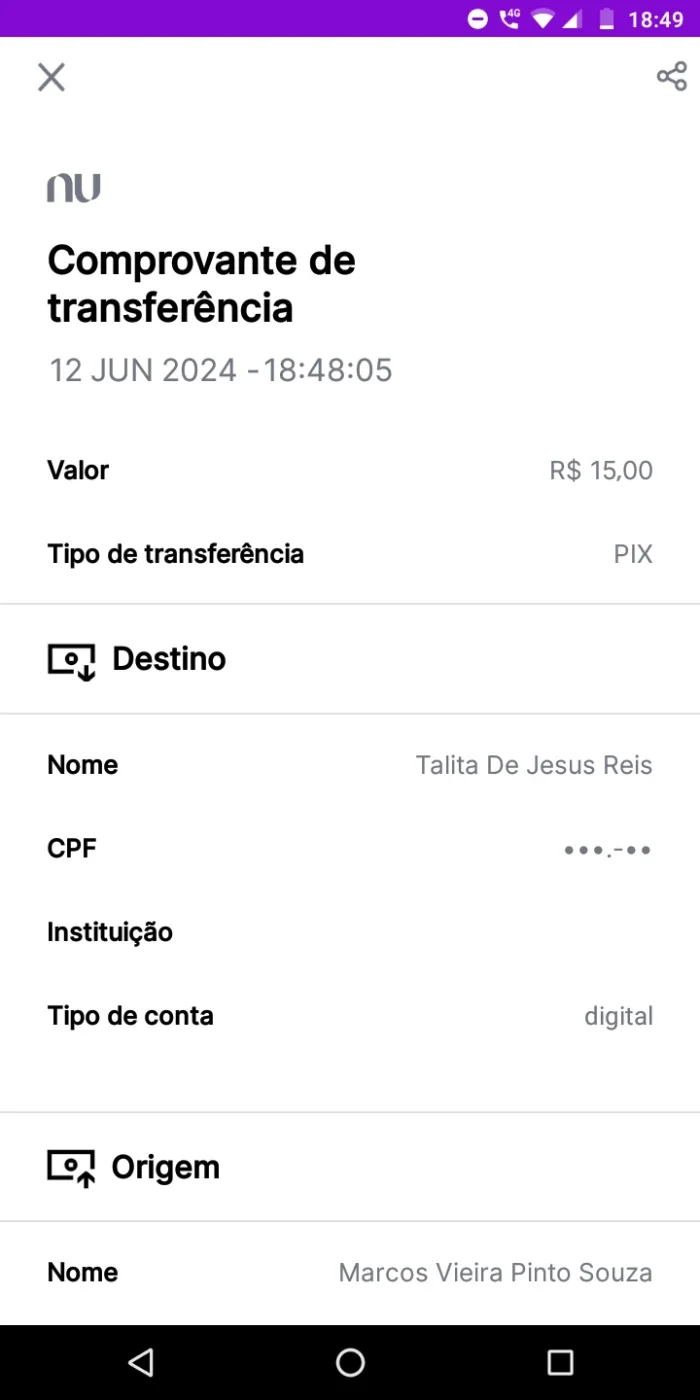Select the Destino section header

click(350, 659)
